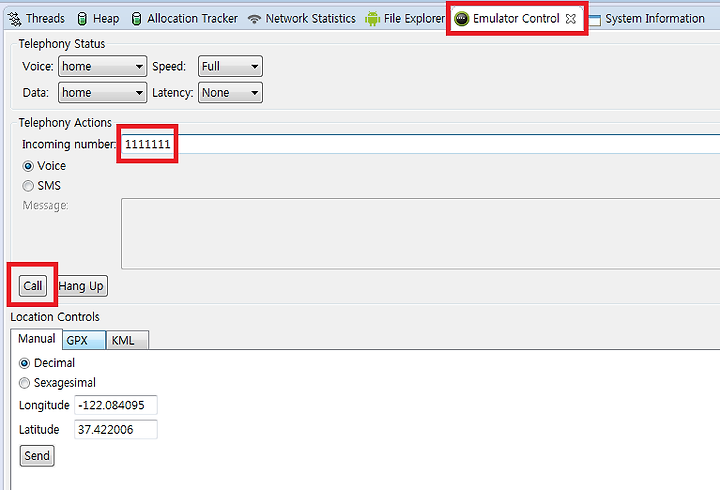Select the Manual location tab

click(36, 339)
